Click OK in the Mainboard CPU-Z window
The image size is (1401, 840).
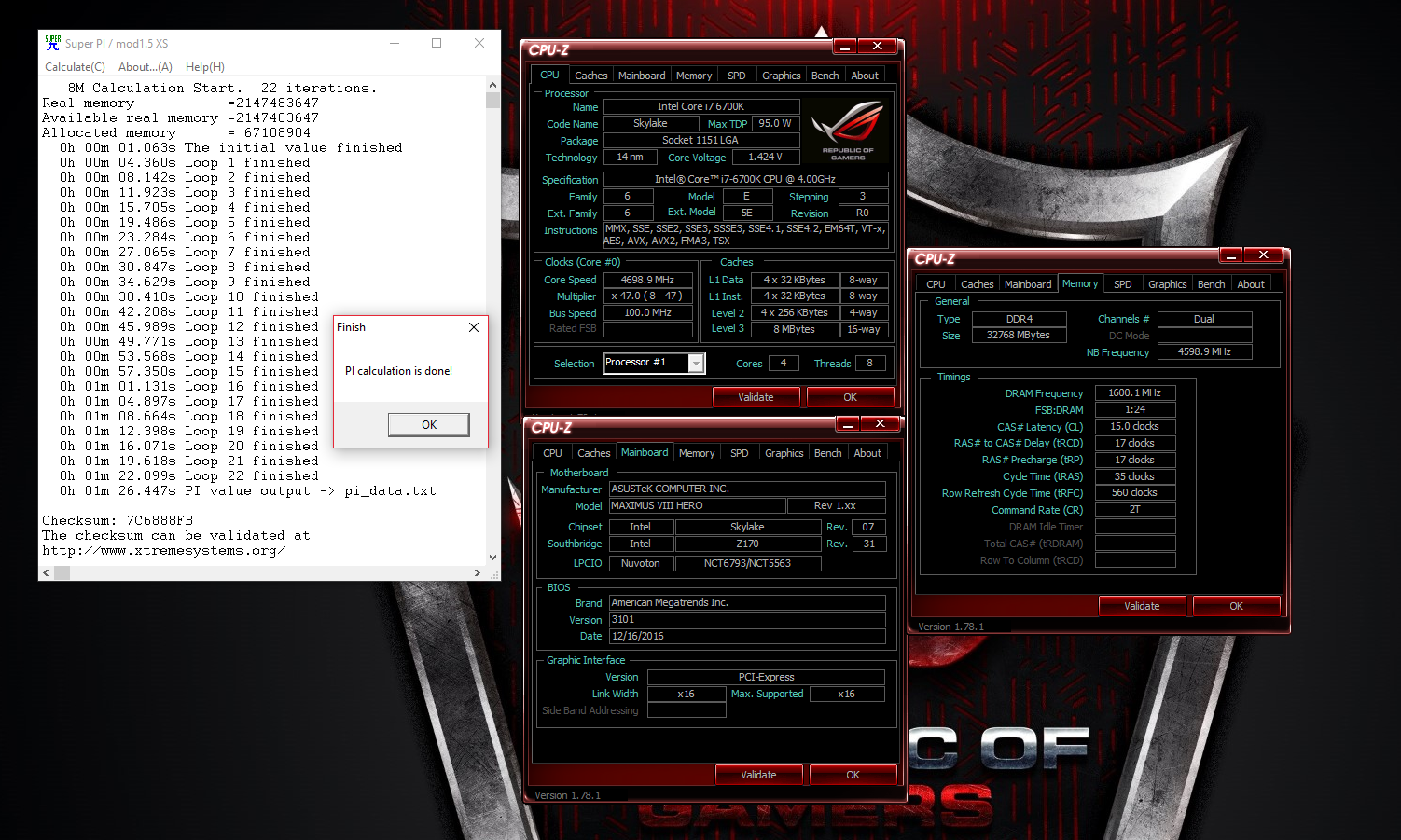point(853,775)
